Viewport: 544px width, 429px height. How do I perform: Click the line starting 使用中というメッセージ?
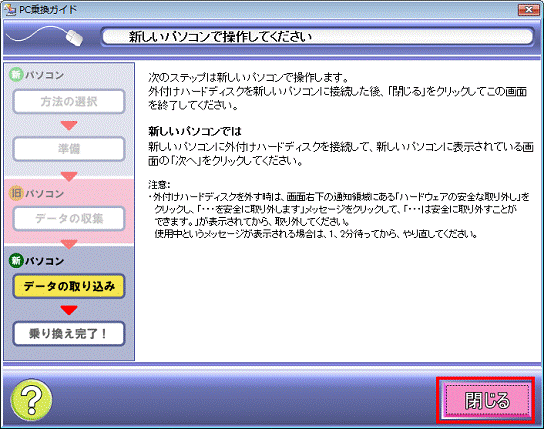pos(317,234)
